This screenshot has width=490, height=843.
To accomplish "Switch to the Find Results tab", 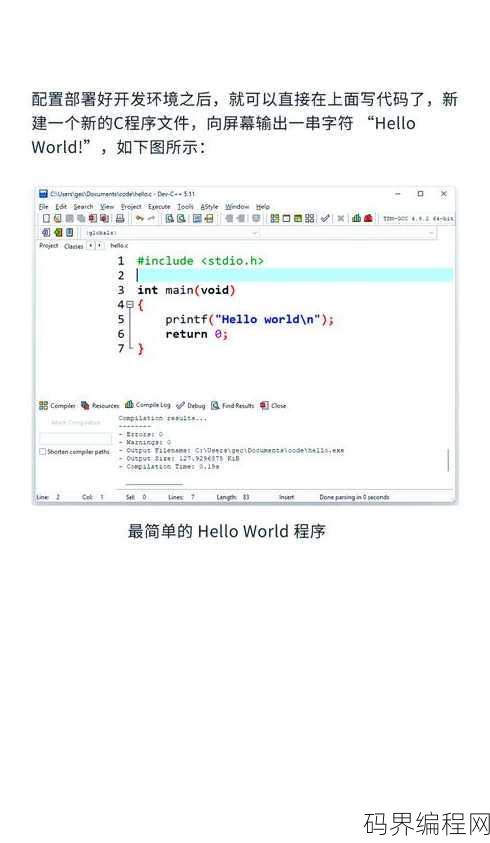I will pyautogui.click(x=233, y=405).
